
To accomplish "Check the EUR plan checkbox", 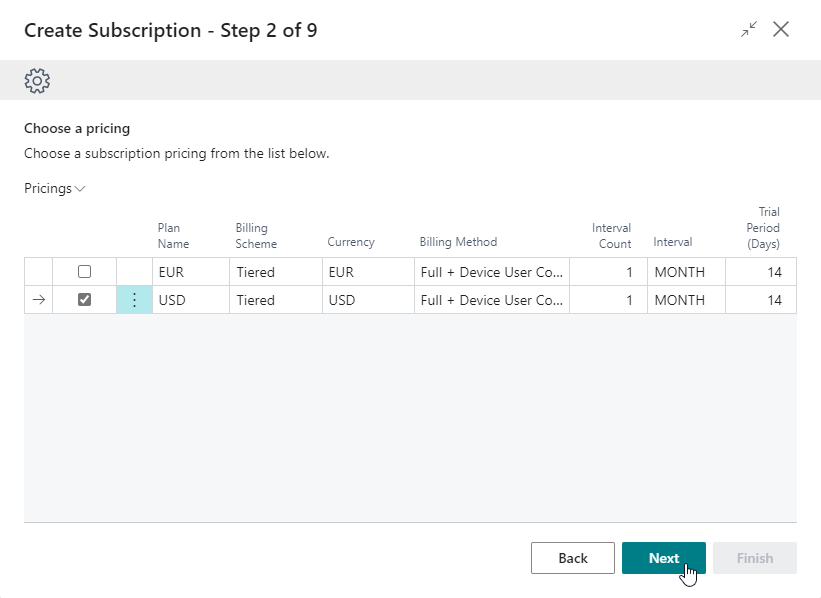I will point(85,272).
